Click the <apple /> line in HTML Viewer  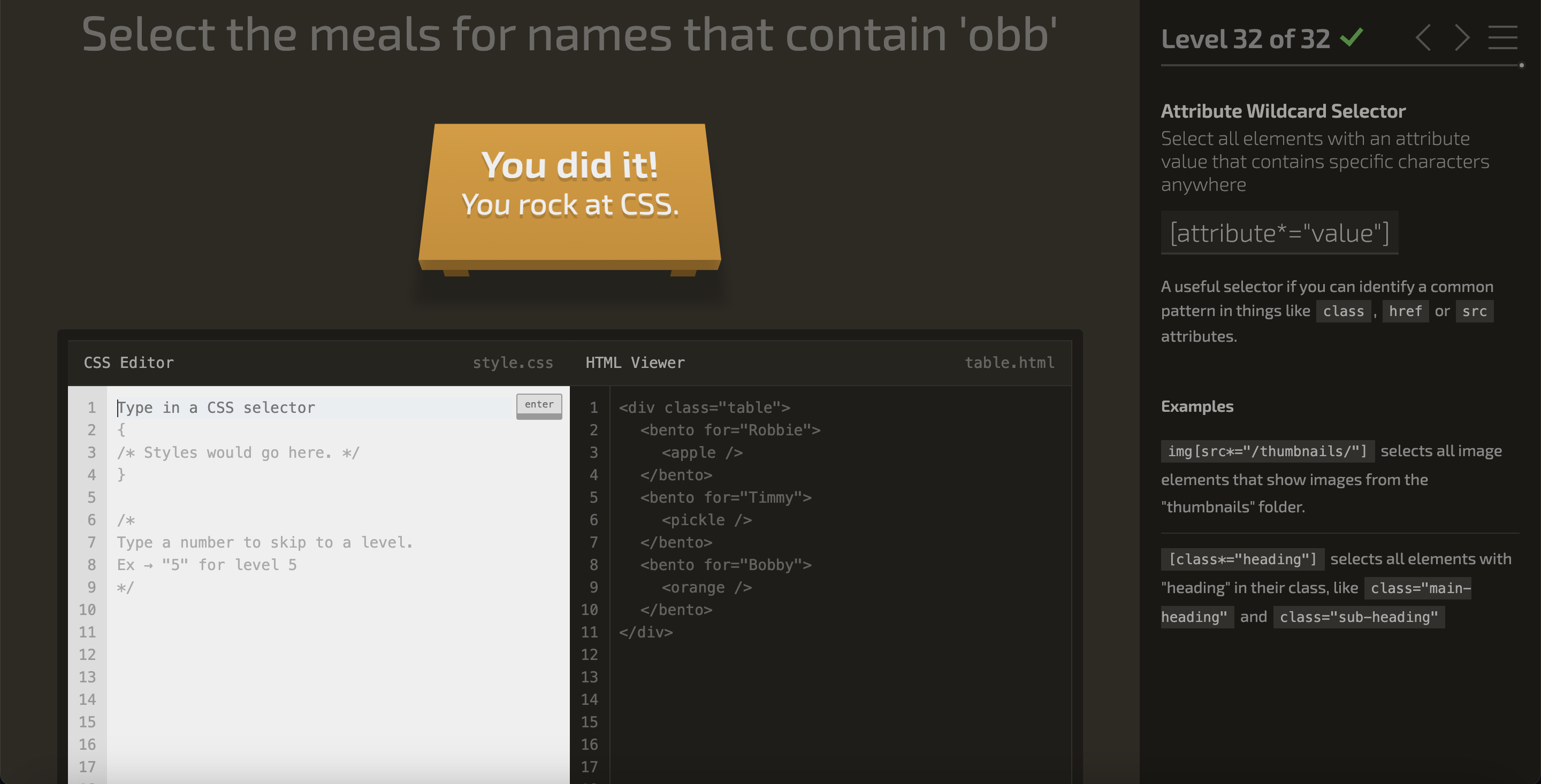pyautogui.click(x=701, y=453)
